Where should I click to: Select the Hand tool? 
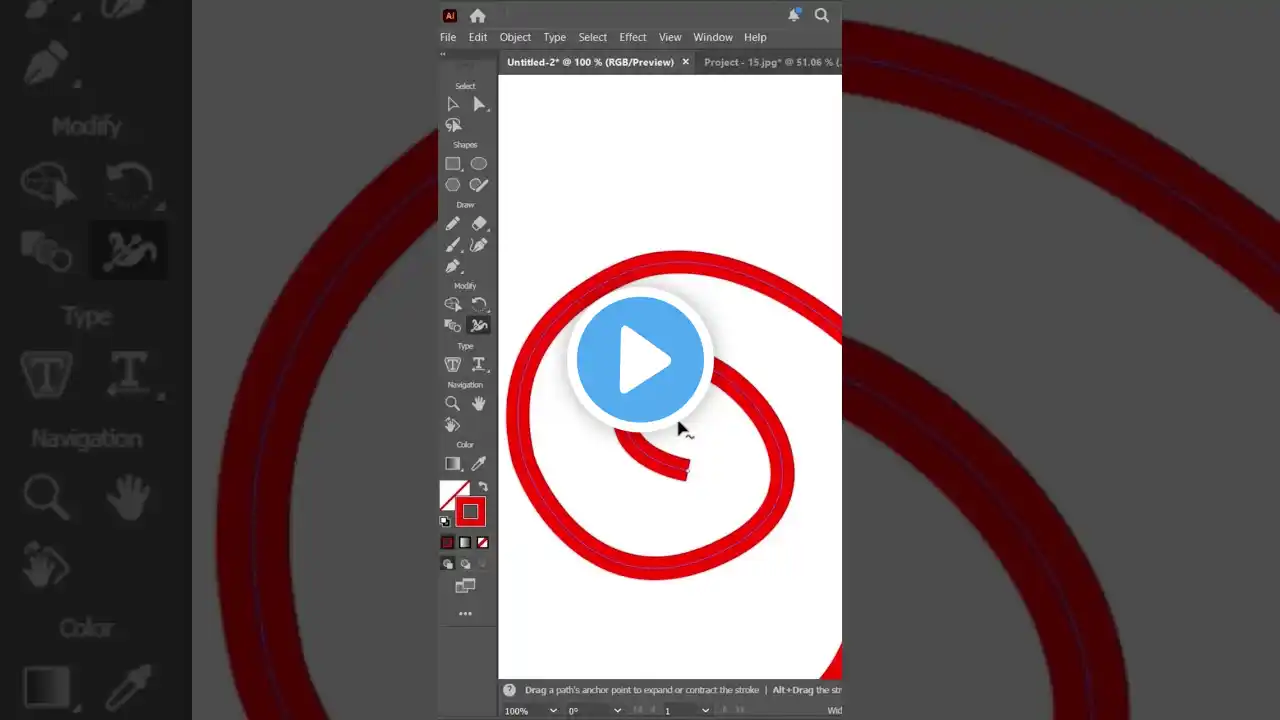[479, 403]
